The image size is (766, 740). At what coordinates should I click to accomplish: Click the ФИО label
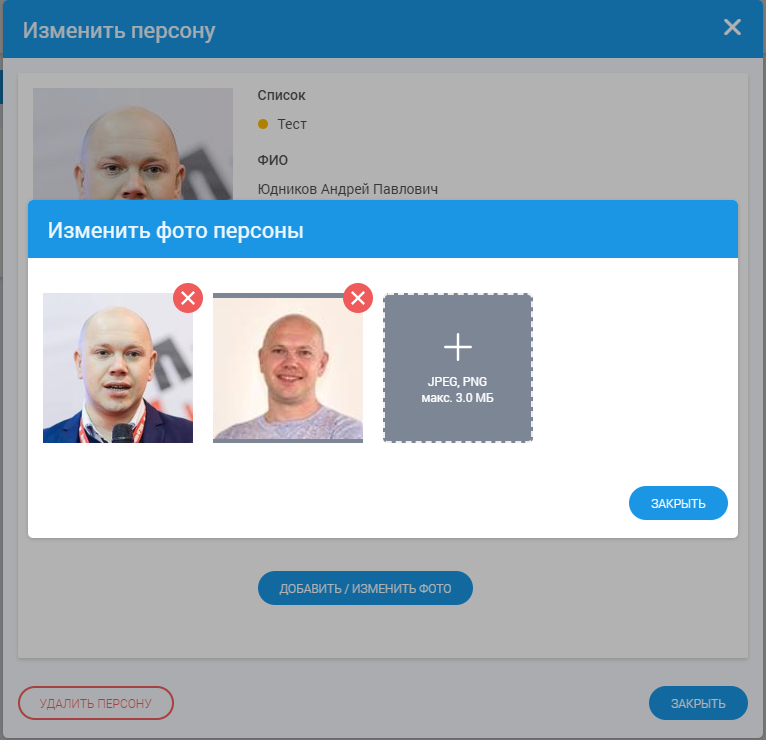(x=273, y=160)
